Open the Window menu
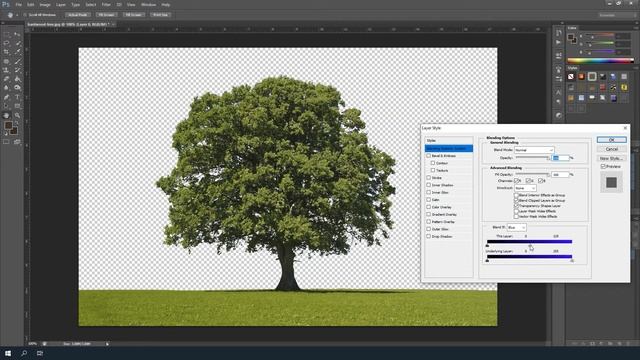This screenshot has height=360, width=640. click(x=148, y=4)
